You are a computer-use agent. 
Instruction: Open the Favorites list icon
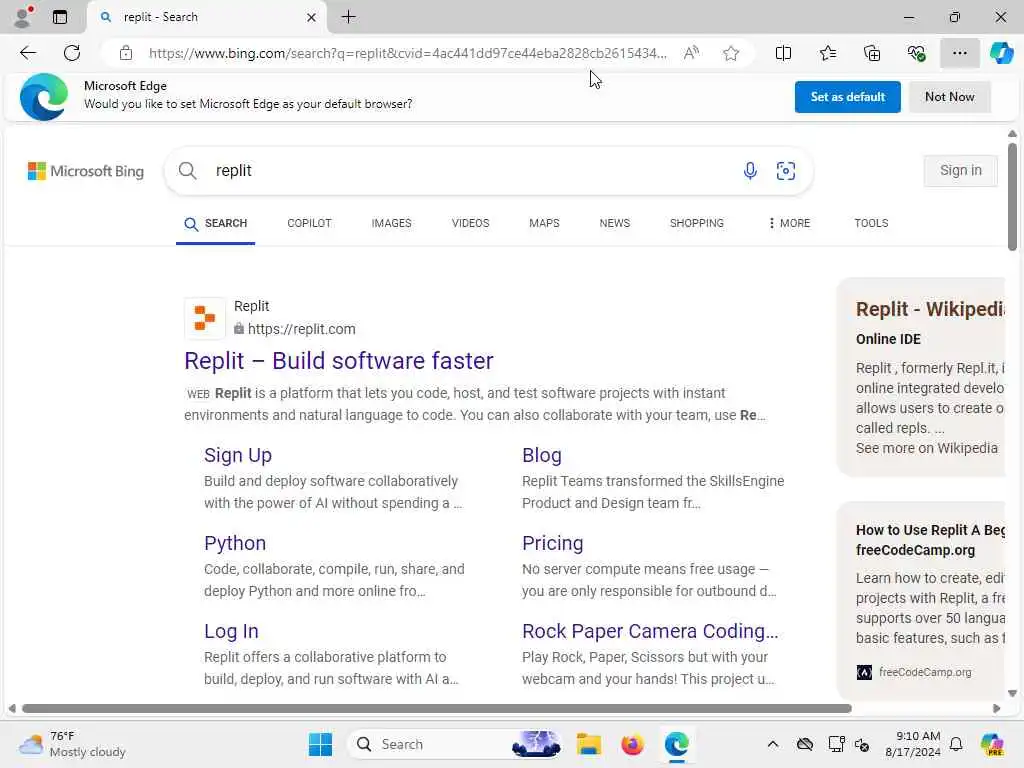827,53
